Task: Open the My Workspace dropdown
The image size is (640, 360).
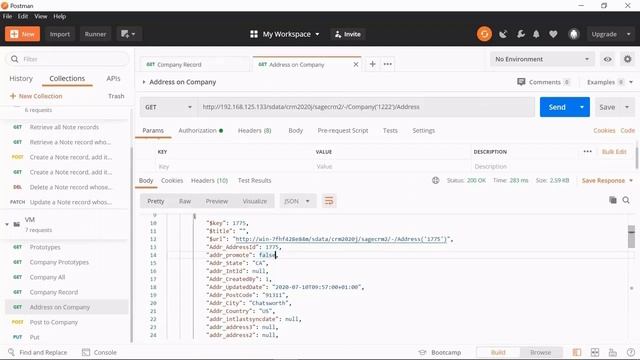Action: tap(284, 34)
